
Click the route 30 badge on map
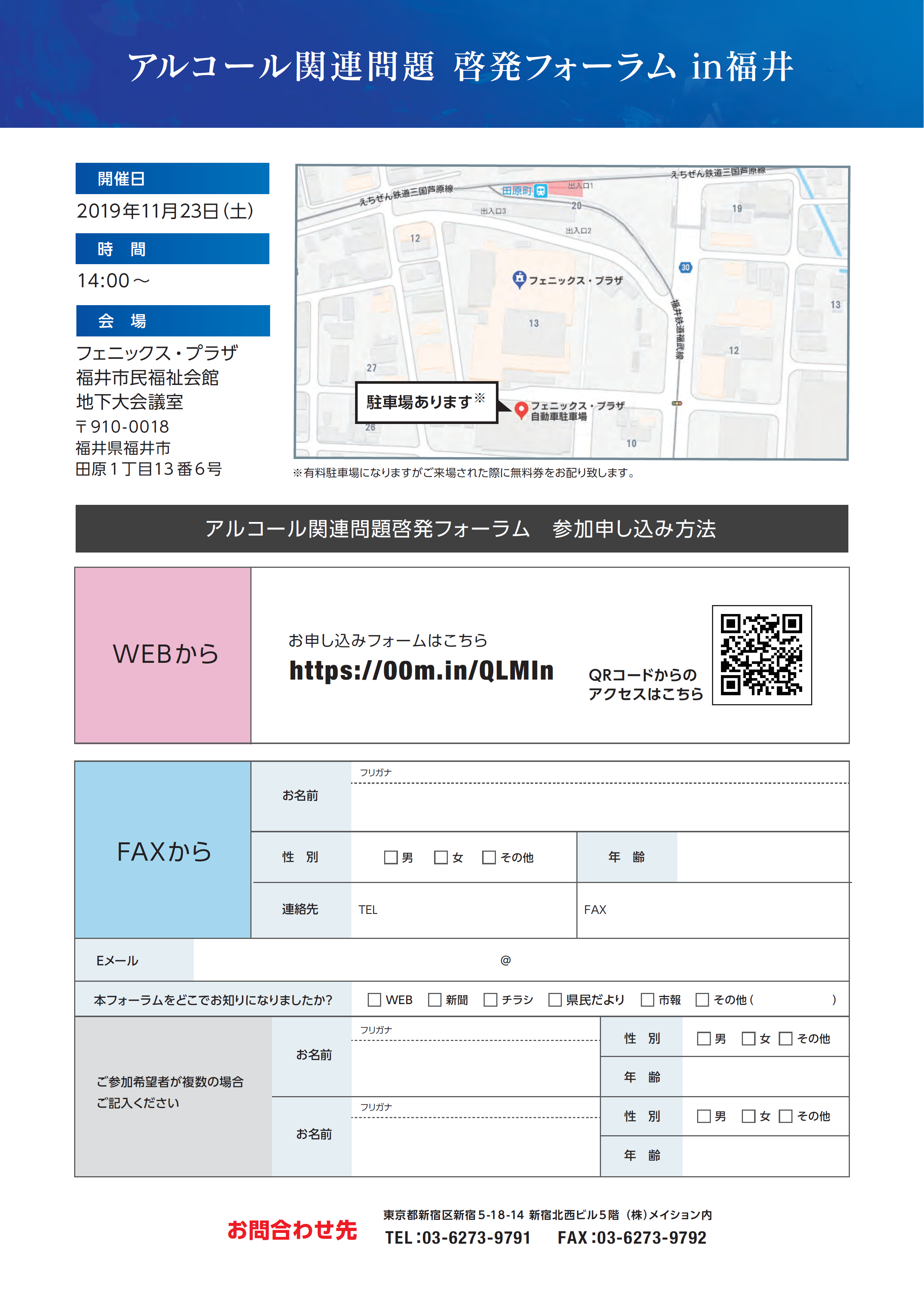(x=685, y=267)
